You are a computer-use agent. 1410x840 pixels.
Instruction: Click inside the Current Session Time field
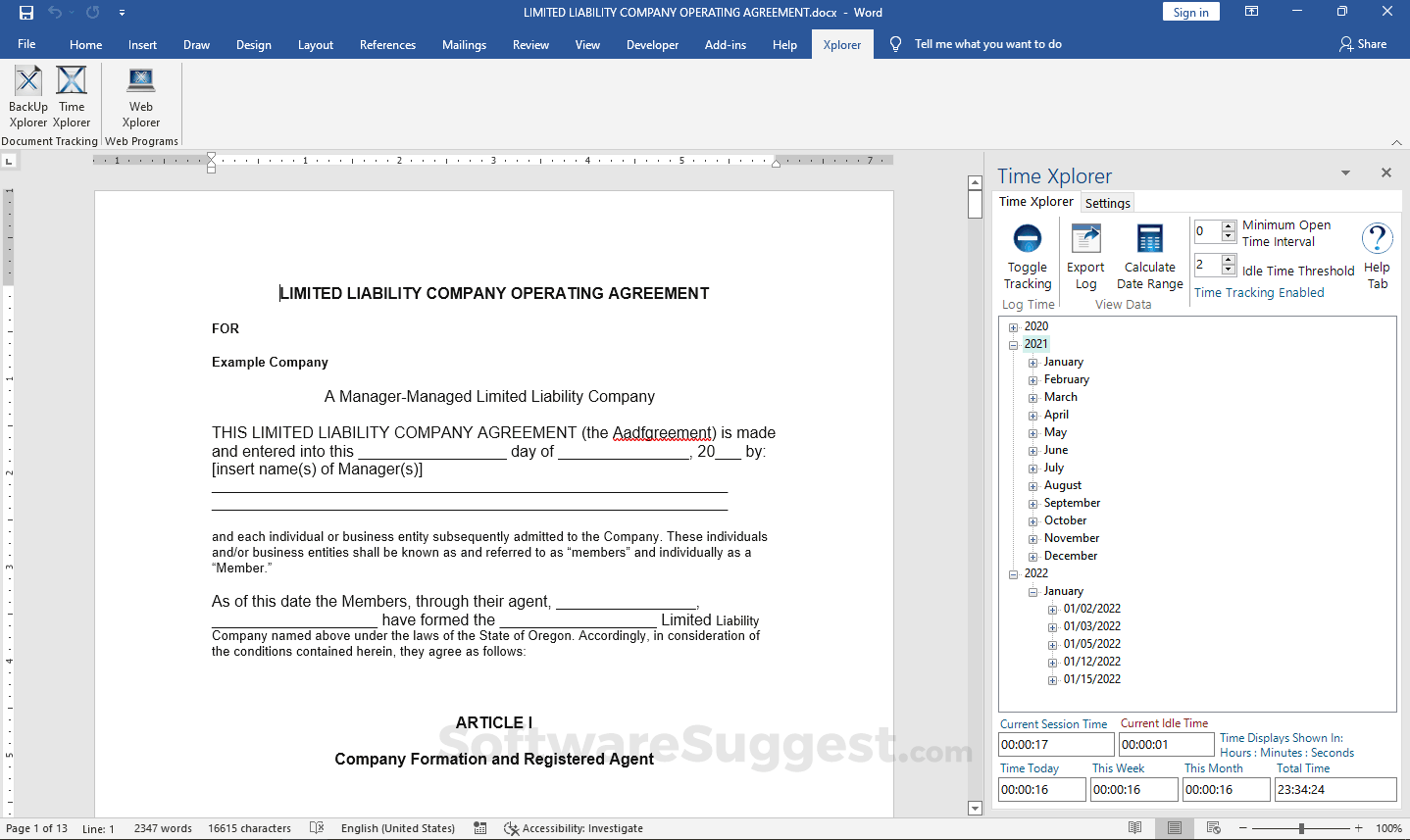[x=1055, y=744]
